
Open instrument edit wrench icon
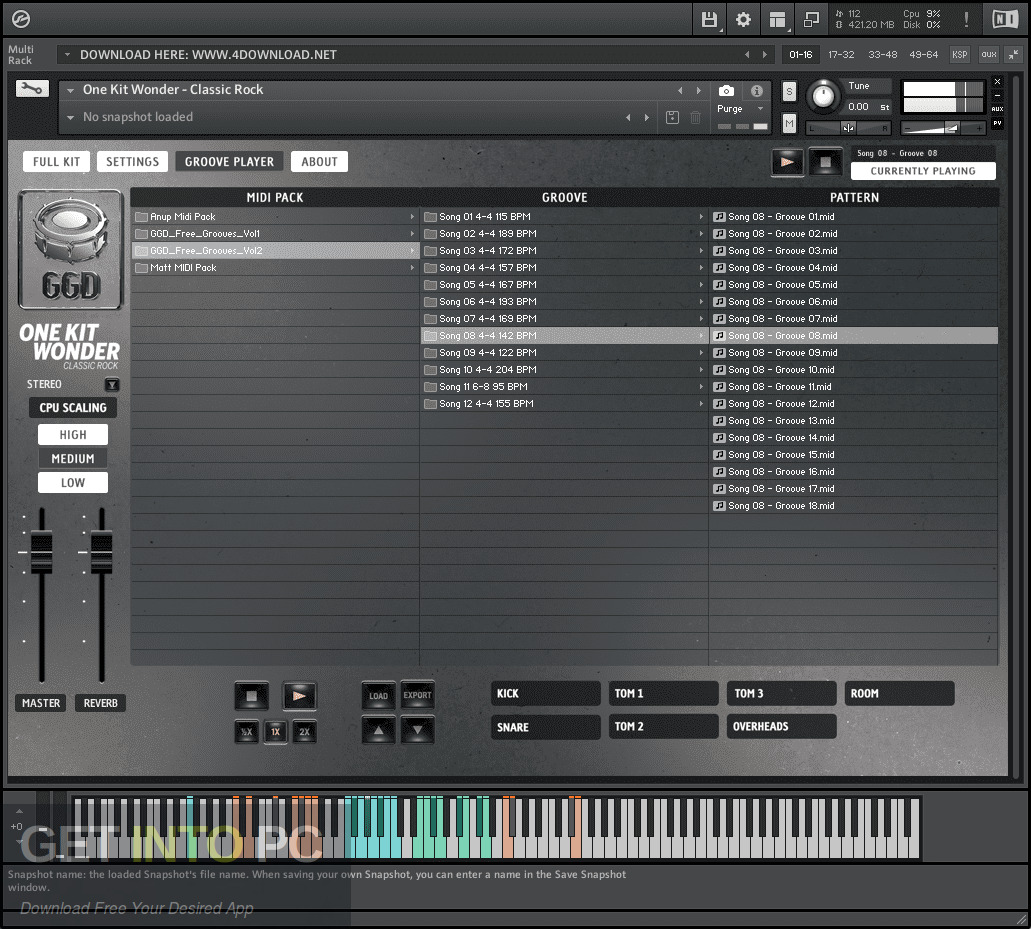tap(32, 88)
